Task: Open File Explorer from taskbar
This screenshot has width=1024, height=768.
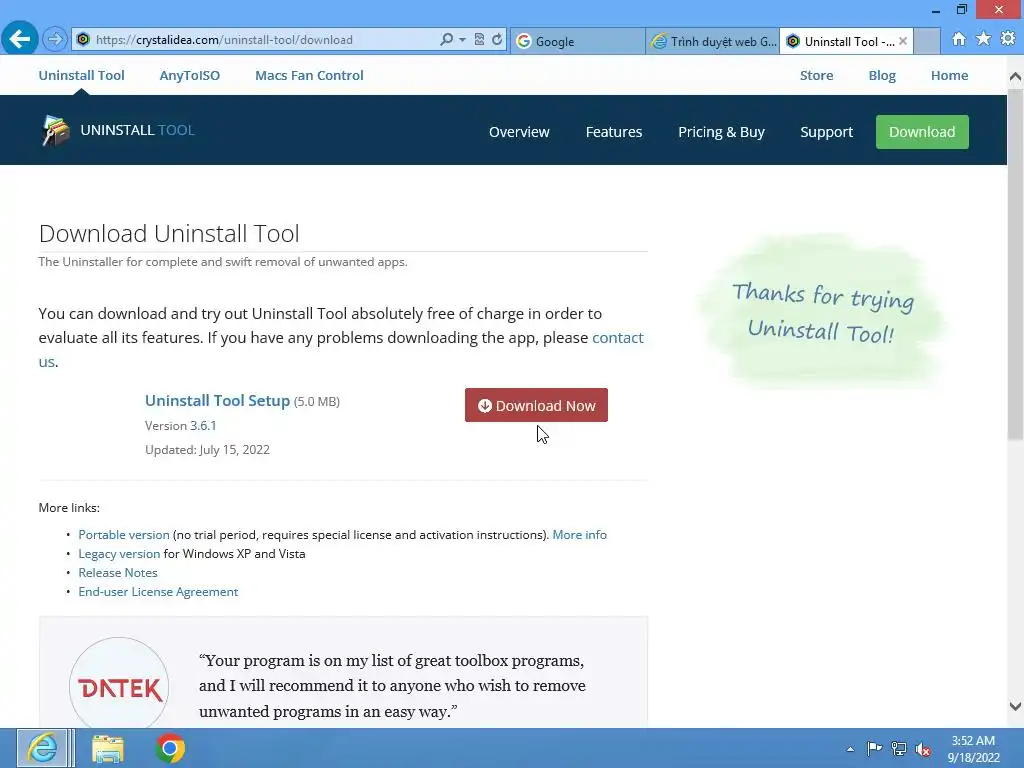Action: [108, 749]
